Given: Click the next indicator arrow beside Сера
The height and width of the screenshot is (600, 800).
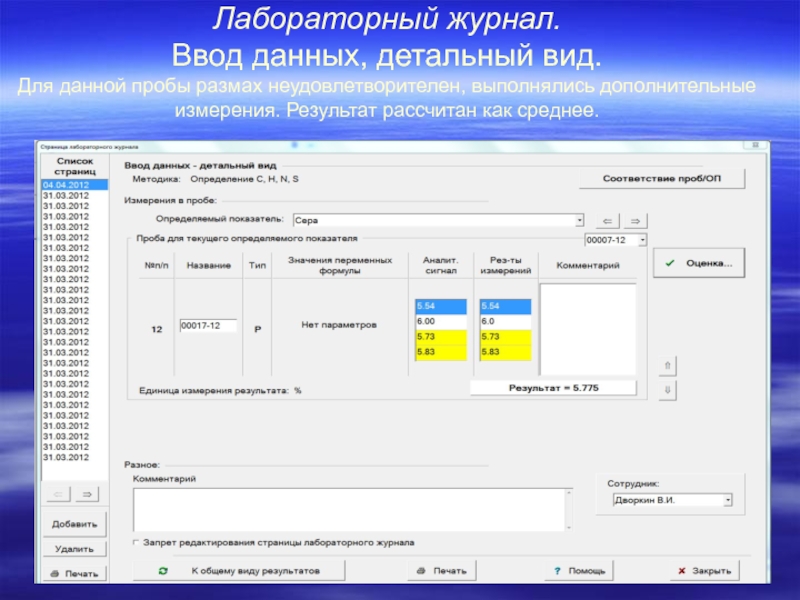Looking at the screenshot, I should (634, 220).
